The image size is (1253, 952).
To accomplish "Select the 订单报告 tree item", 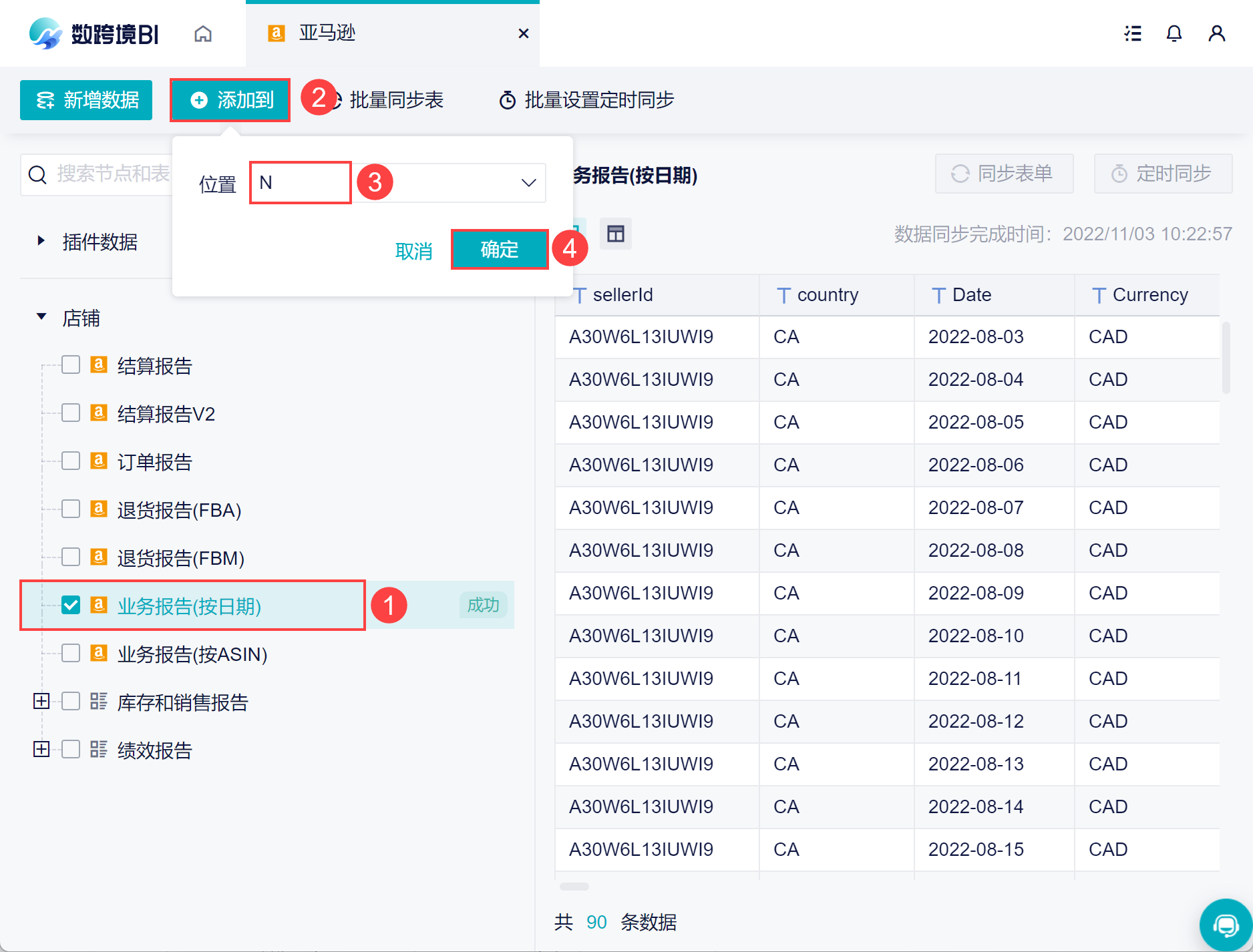I will tap(155, 462).
